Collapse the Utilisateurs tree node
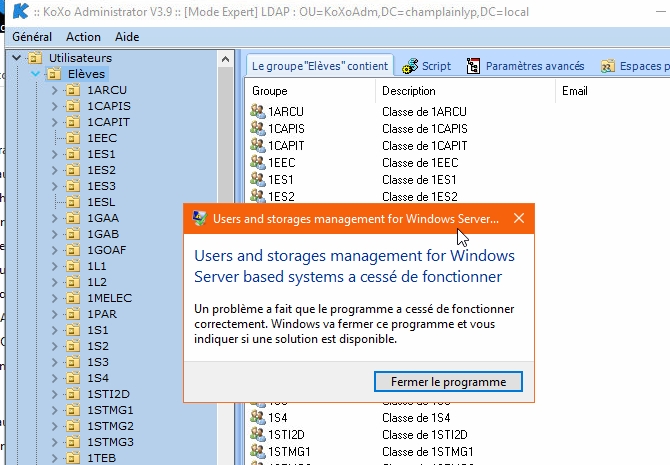Viewport: 670px width, 465px height. 17,57
